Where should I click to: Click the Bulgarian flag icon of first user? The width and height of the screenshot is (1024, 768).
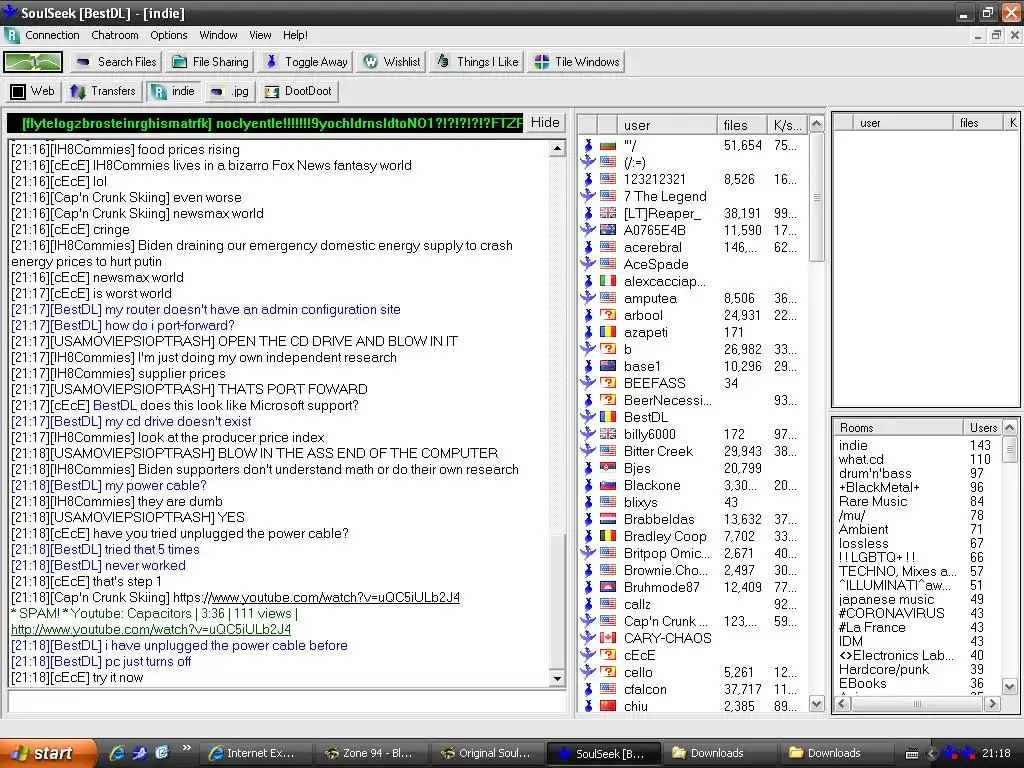pyautogui.click(x=608, y=145)
